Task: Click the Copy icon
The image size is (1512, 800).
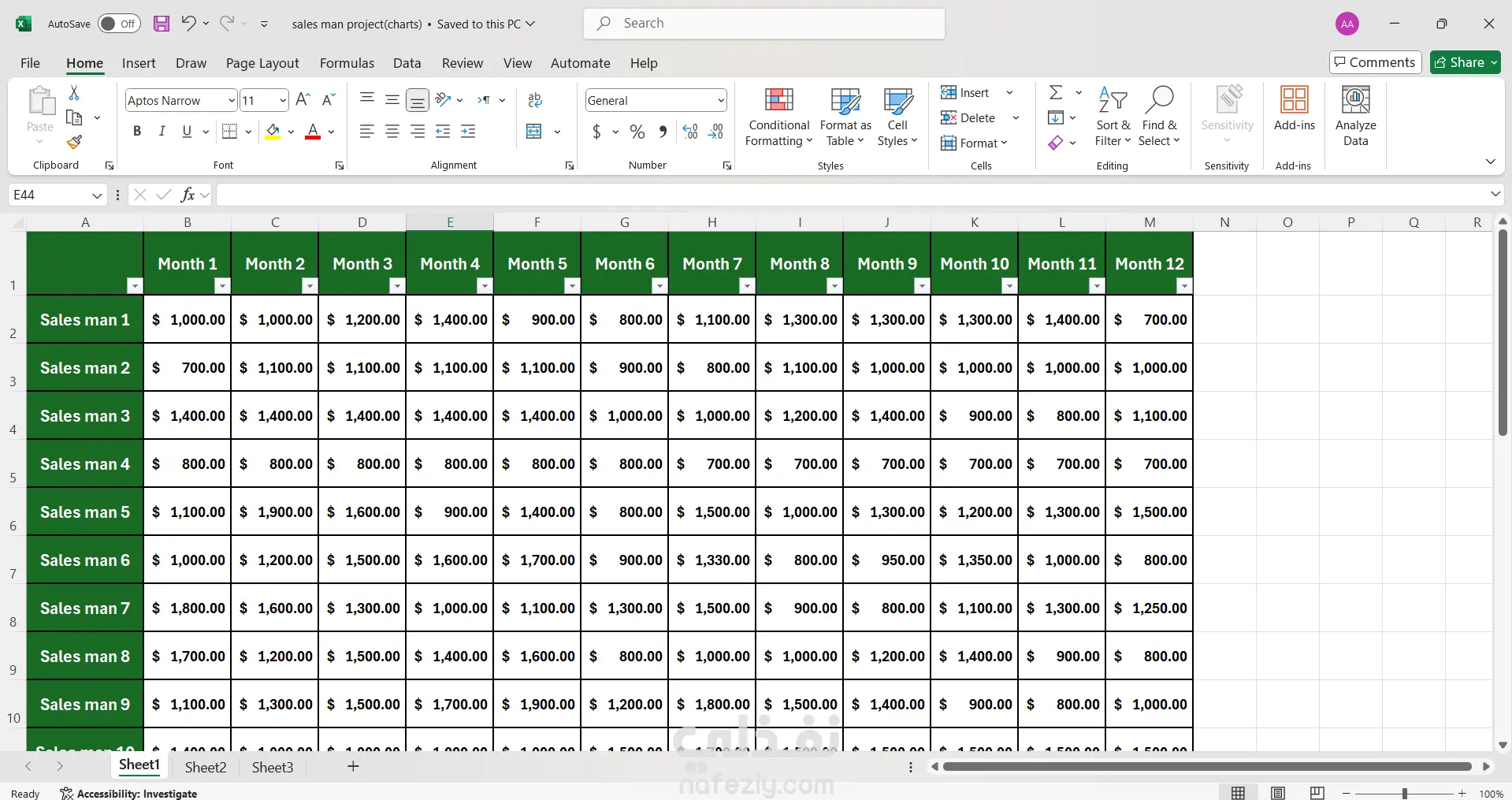Action: pos(74,117)
